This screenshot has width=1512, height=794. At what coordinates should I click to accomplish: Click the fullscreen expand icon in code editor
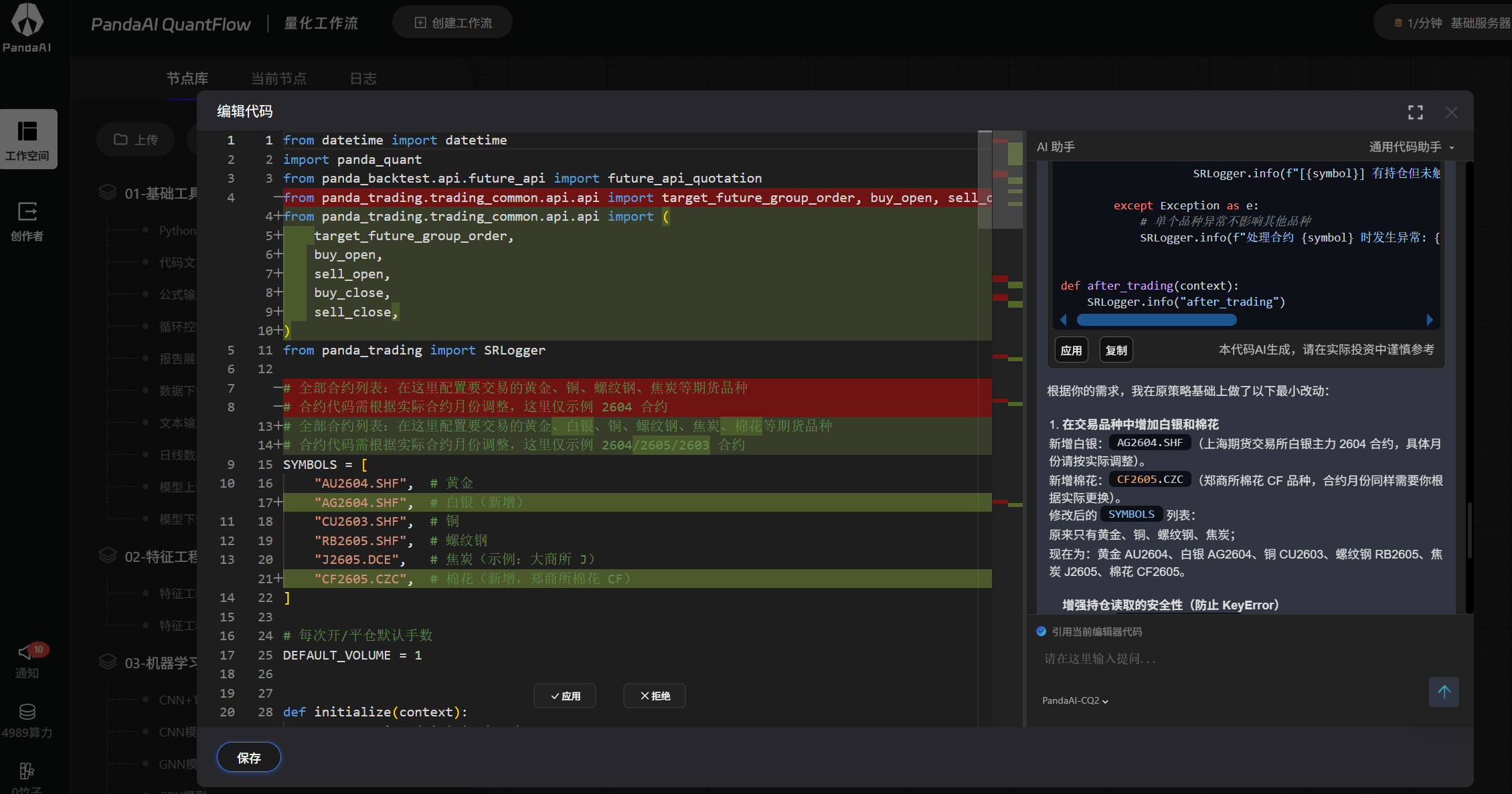(x=1415, y=112)
